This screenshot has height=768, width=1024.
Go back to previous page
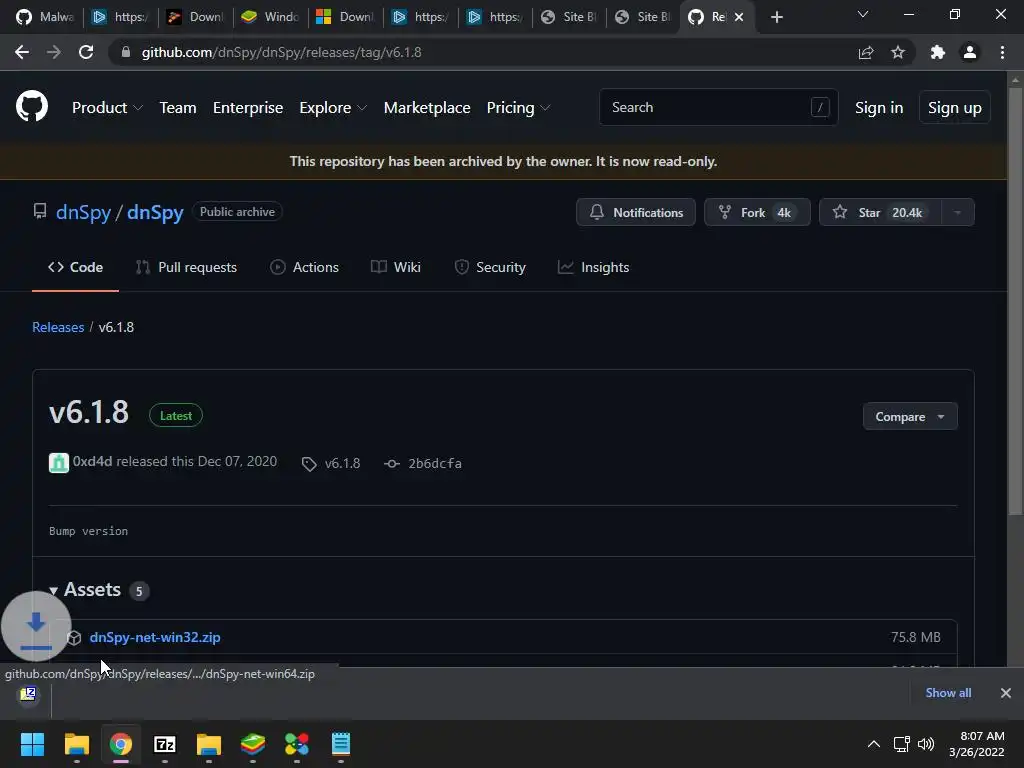click(x=22, y=52)
